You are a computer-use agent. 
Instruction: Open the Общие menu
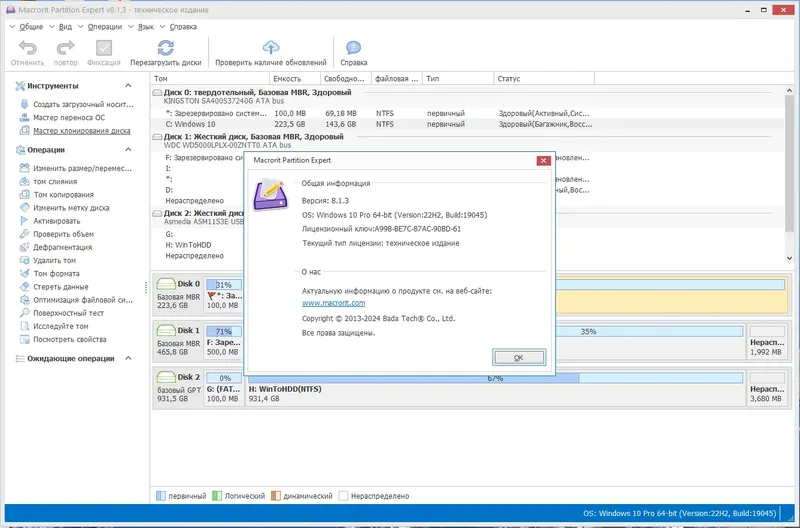31,27
